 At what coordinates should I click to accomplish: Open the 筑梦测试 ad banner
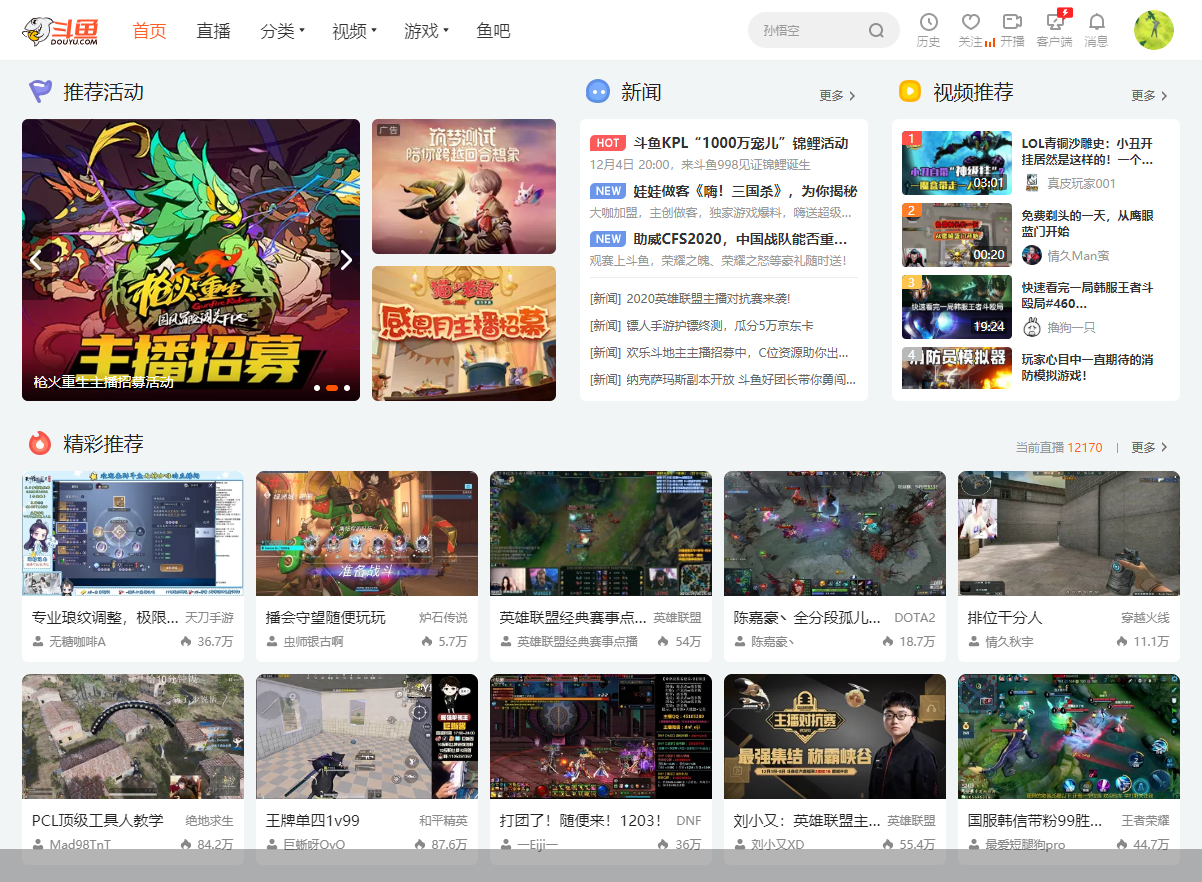click(x=464, y=187)
